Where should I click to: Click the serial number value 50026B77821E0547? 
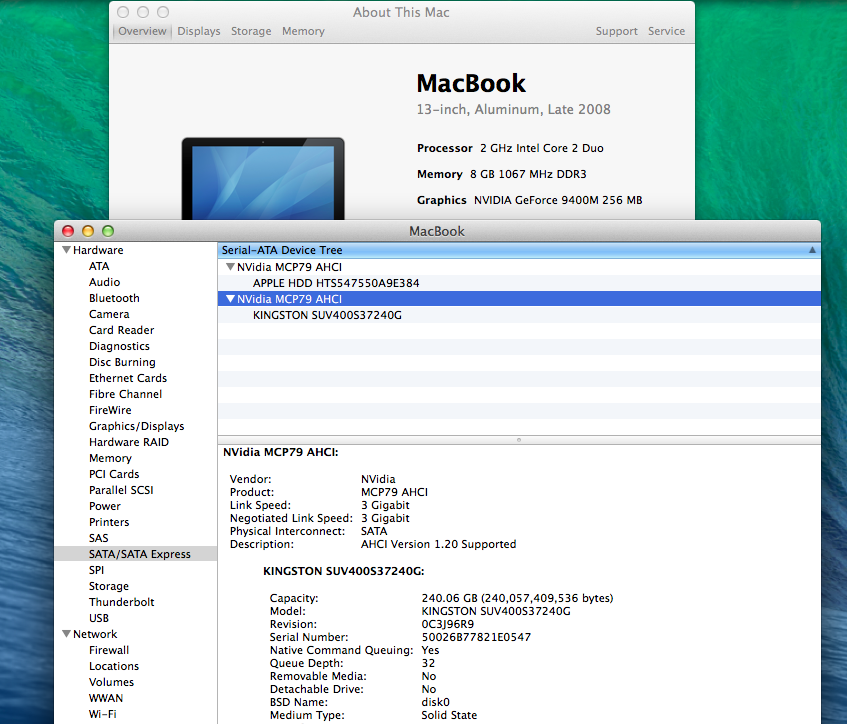476,637
